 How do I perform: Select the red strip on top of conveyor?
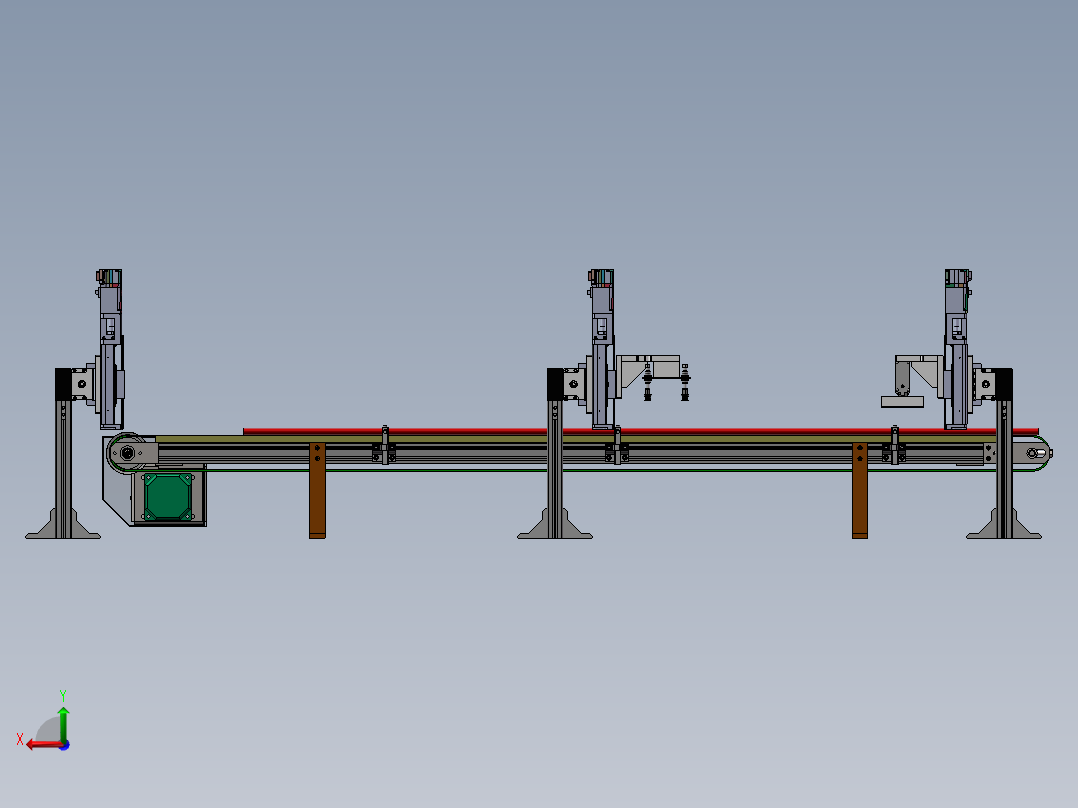click(x=641, y=431)
